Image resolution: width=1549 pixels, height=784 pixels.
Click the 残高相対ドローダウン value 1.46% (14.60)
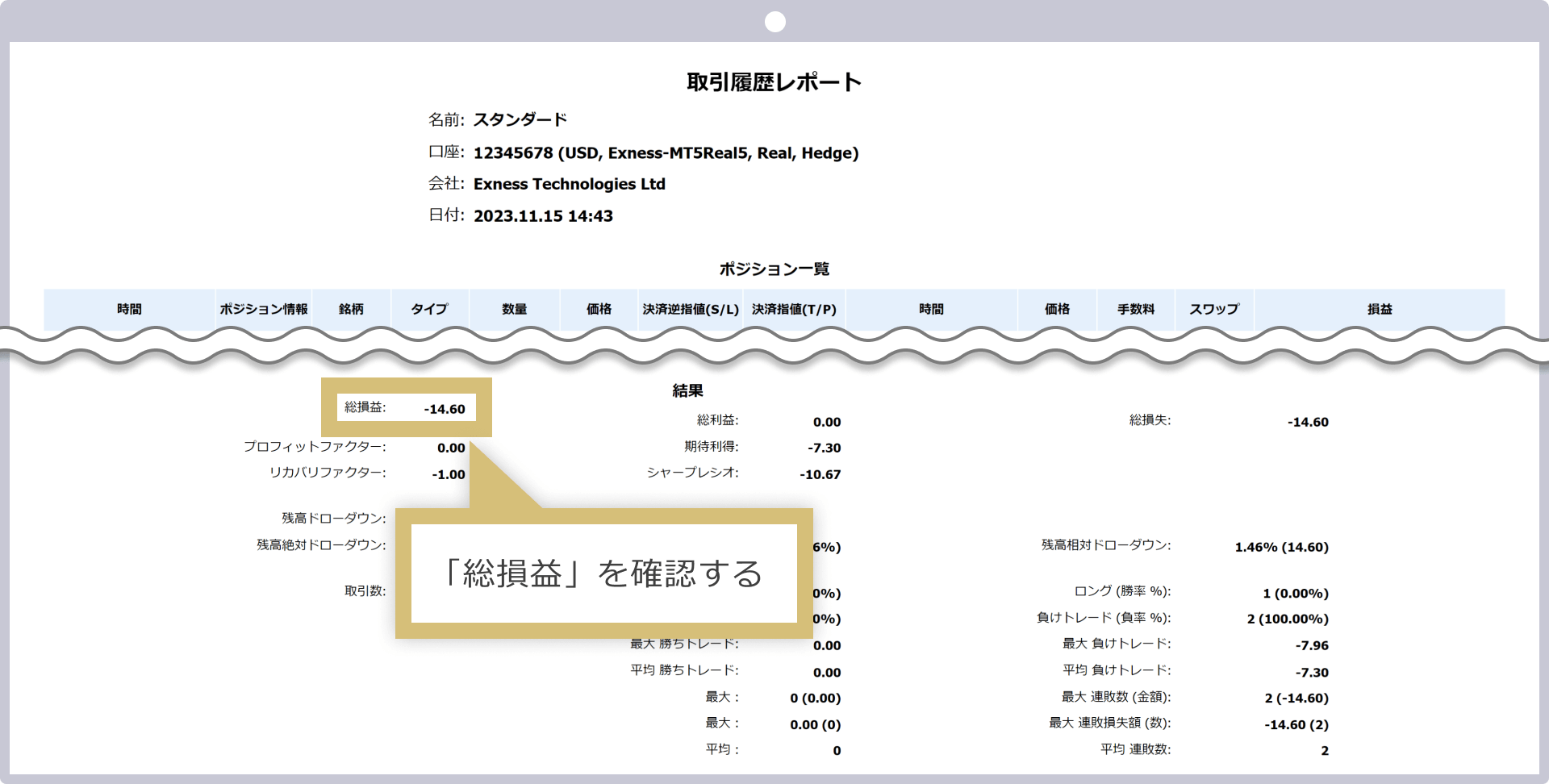tap(1281, 547)
